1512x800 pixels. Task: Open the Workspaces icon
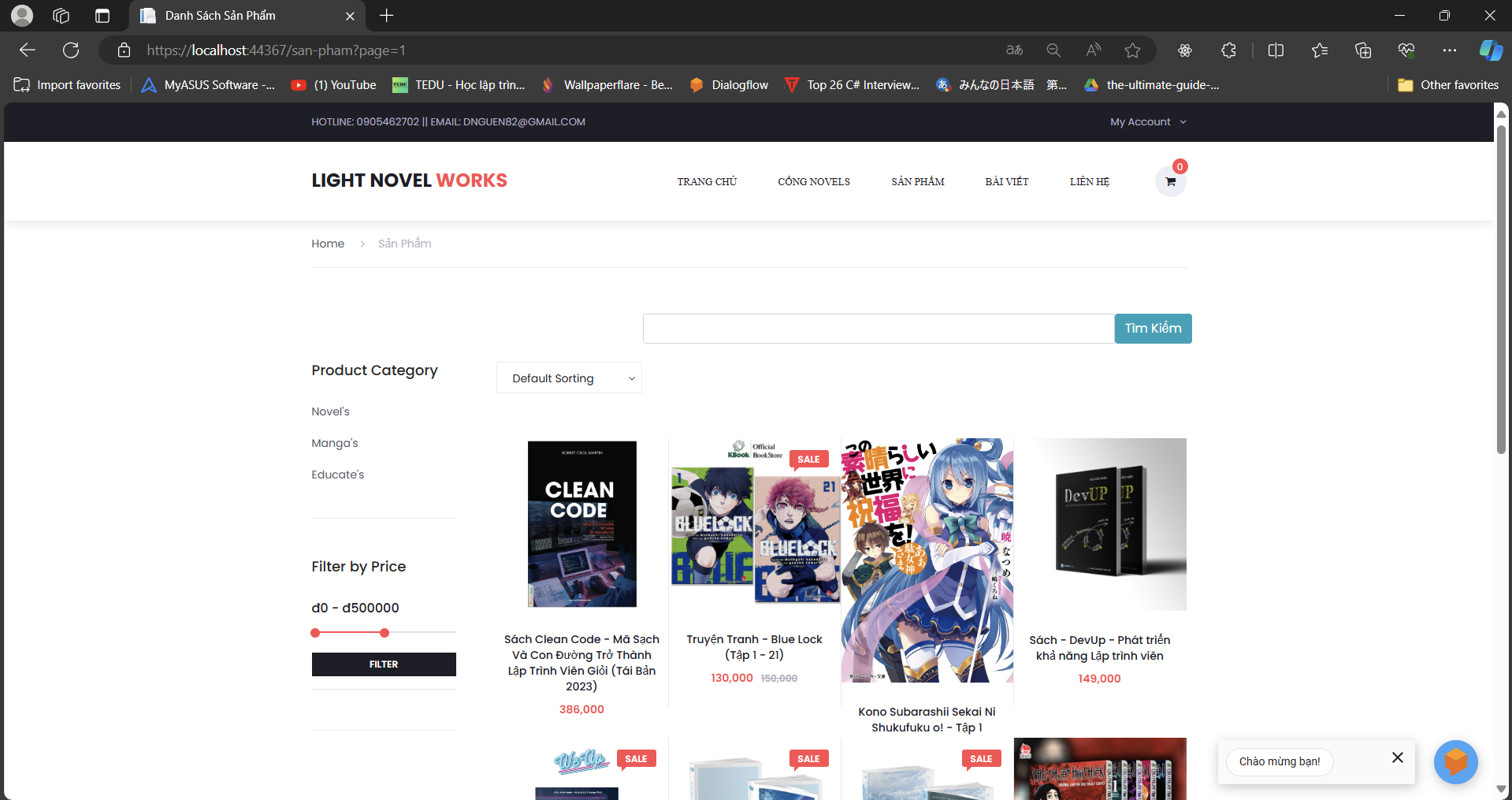tap(61, 16)
